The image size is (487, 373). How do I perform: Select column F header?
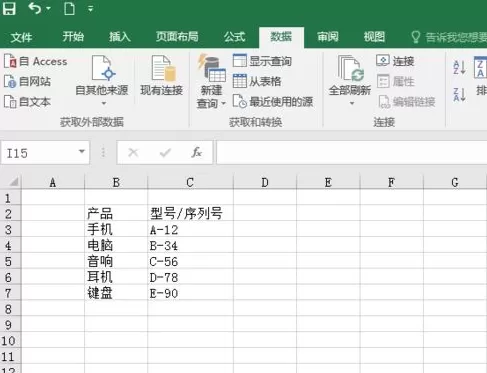pos(391,182)
